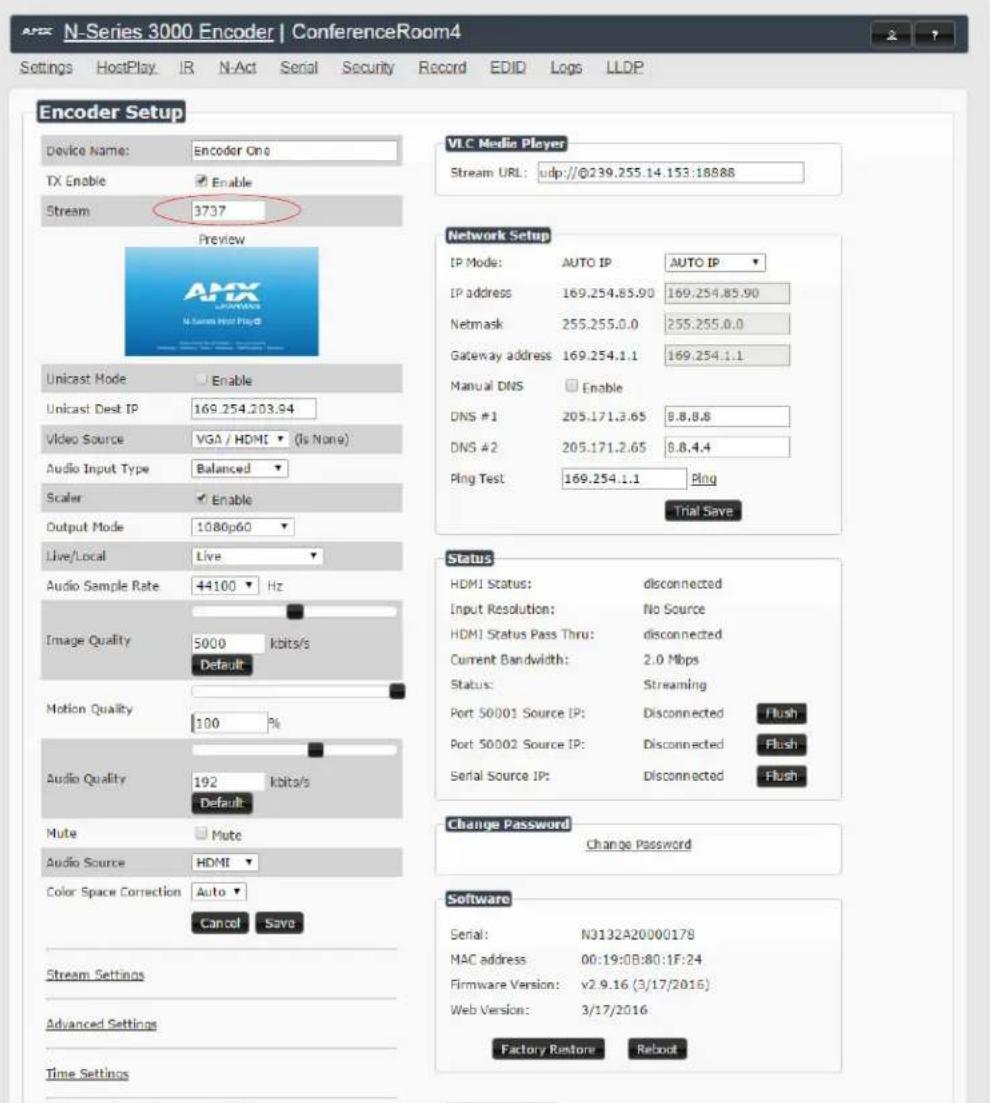Open the Serial menu item
The image size is (990, 1103).
[x=299, y=68]
